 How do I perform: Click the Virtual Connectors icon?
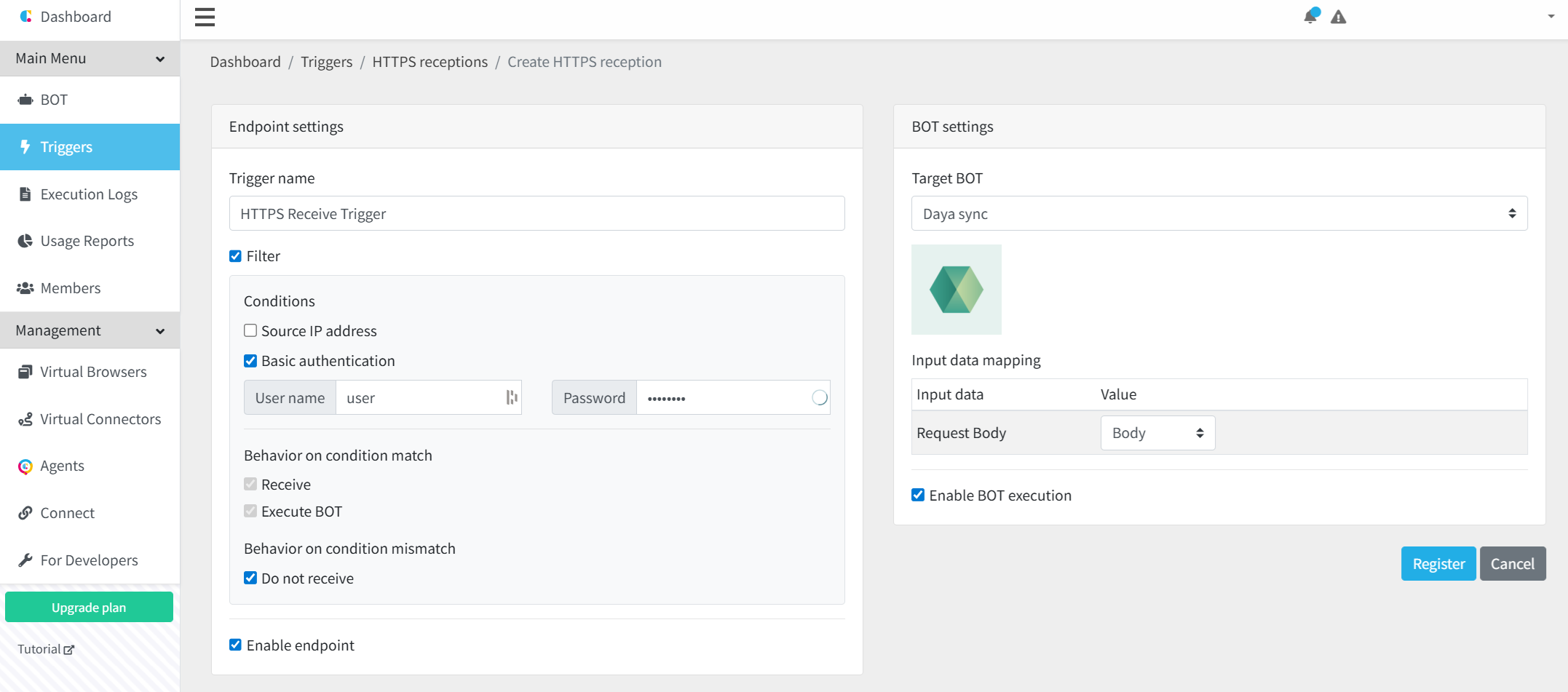(x=25, y=419)
